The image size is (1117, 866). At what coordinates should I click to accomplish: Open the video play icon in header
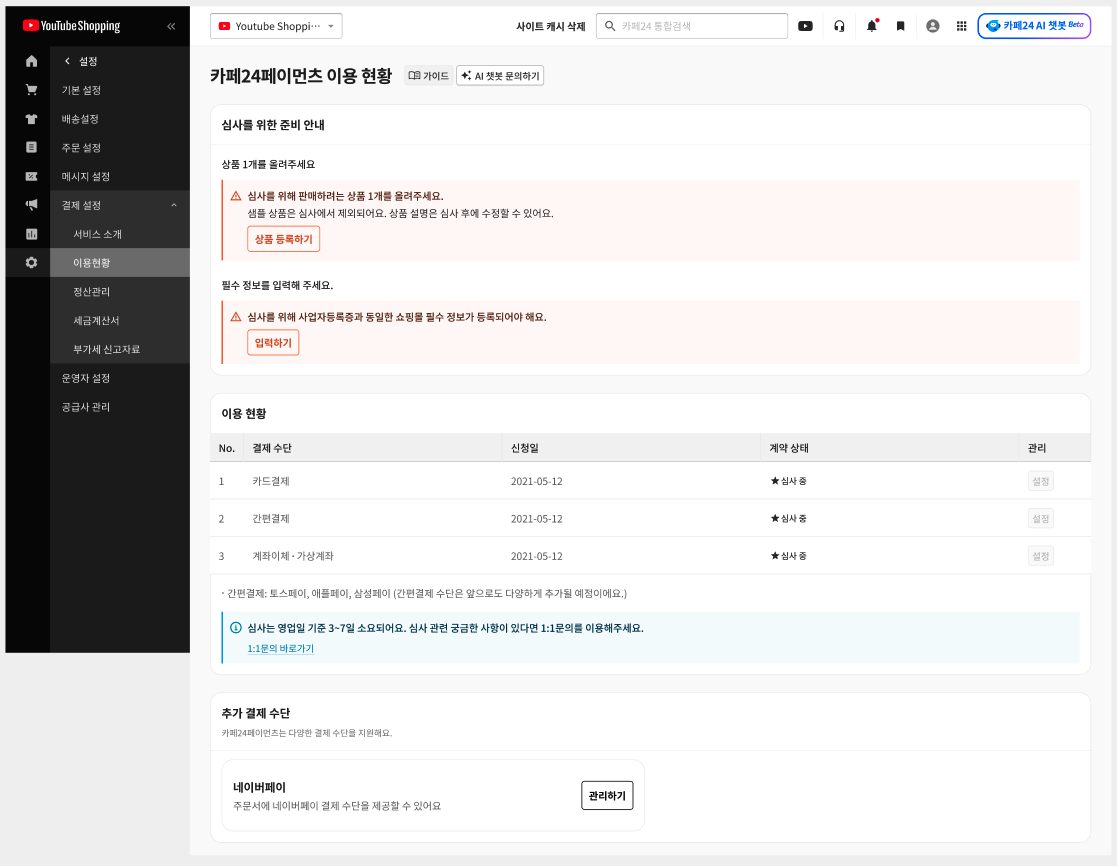pos(805,26)
